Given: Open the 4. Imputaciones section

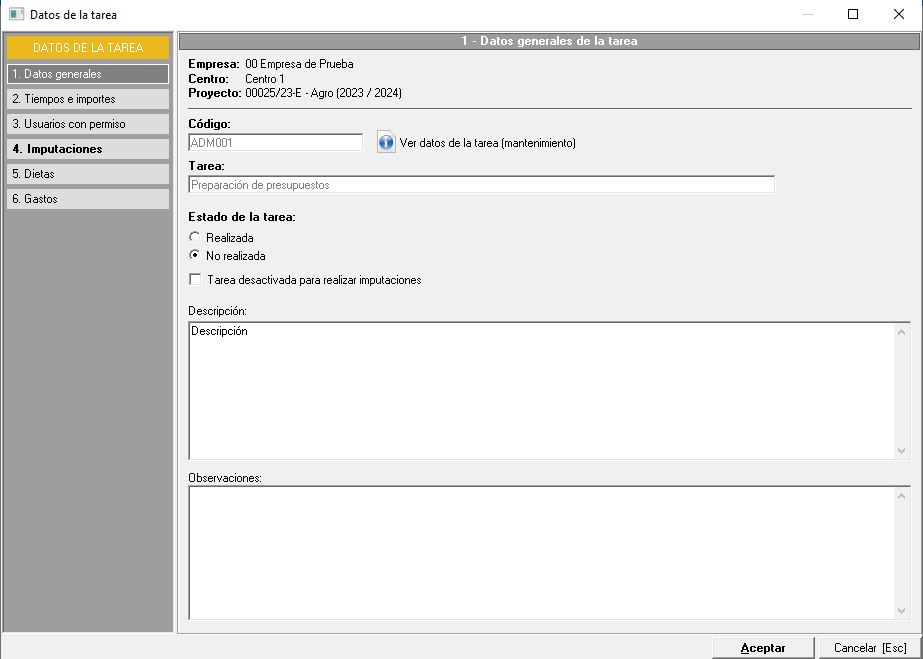Looking at the screenshot, I should coord(87,149).
